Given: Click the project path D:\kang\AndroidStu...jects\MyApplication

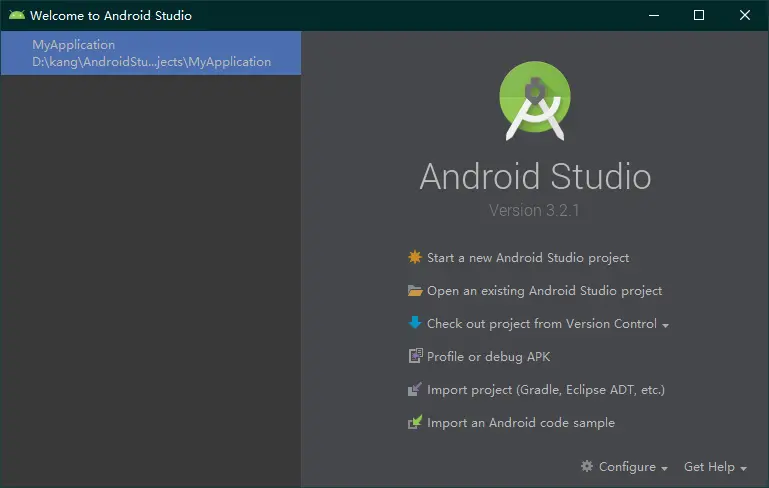Looking at the screenshot, I should pyautogui.click(x=152, y=62).
